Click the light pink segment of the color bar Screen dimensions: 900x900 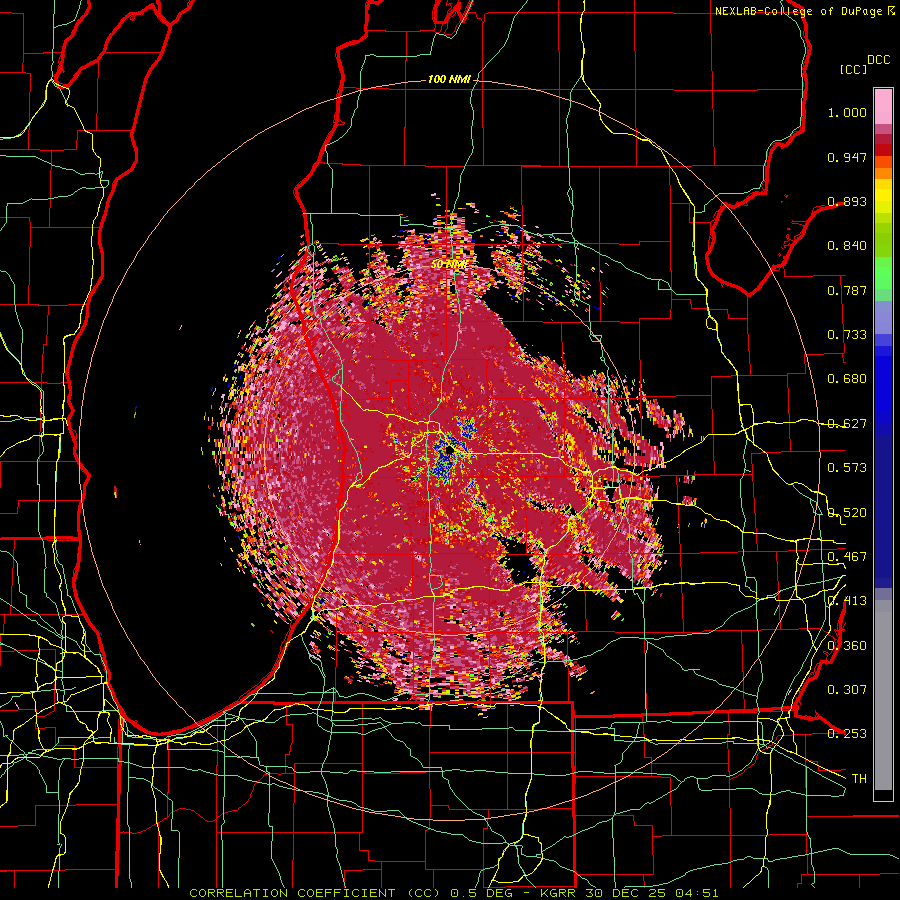click(x=883, y=107)
